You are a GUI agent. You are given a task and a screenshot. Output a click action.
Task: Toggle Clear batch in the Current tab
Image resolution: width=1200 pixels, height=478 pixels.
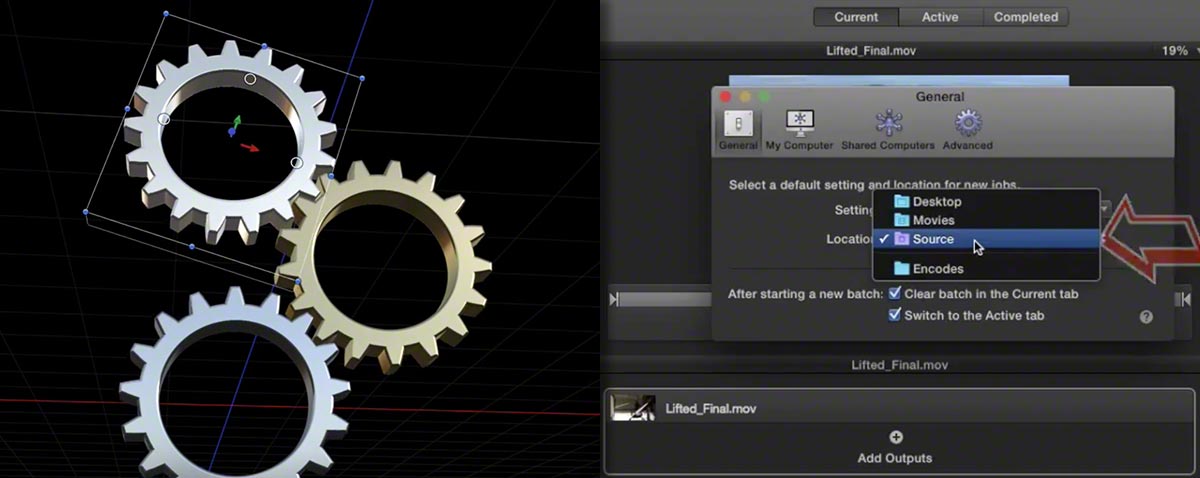(x=895, y=294)
